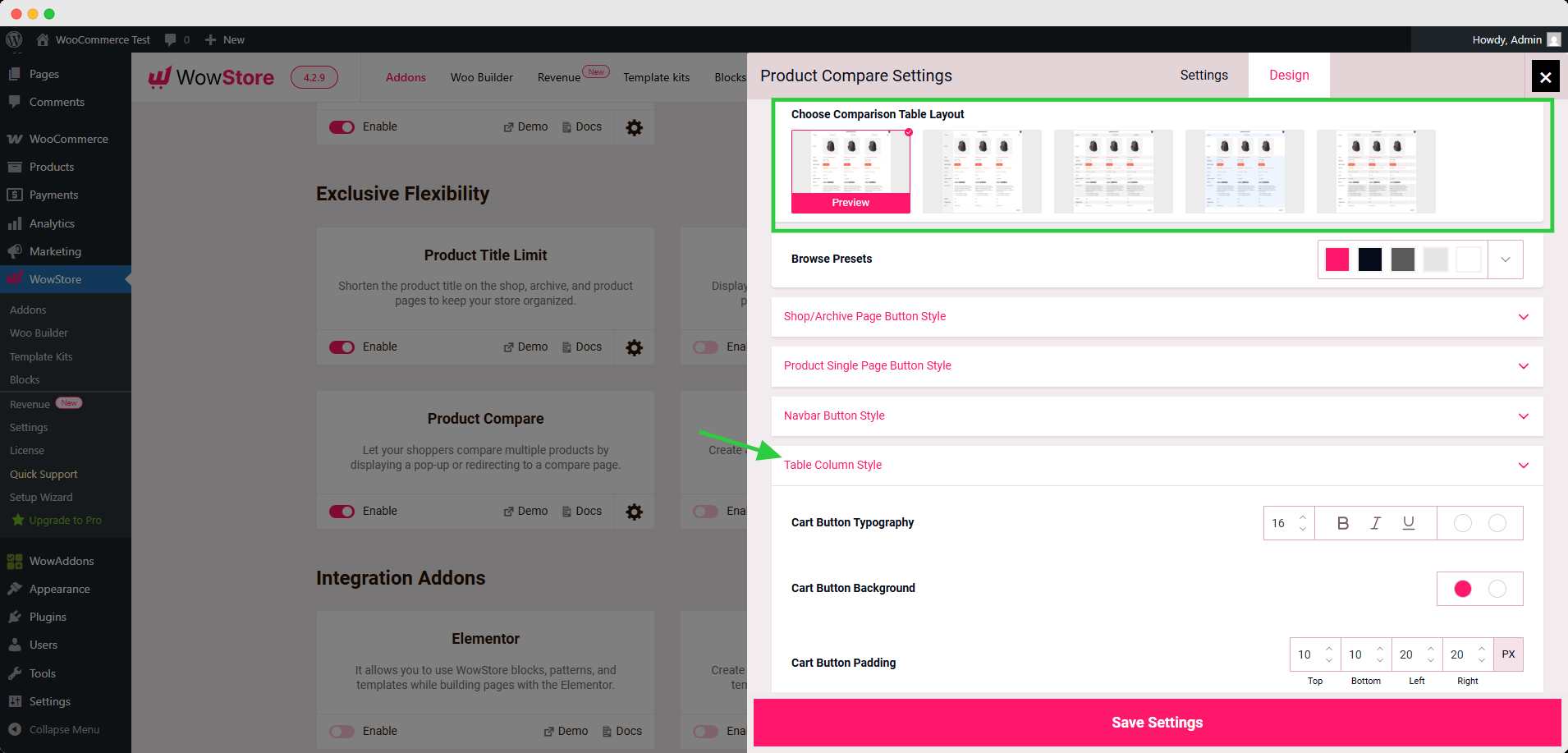This screenshot has width=1568, height=753.
Task: Expand Product Single Page Button Style section
Action: coord(1157,366)
